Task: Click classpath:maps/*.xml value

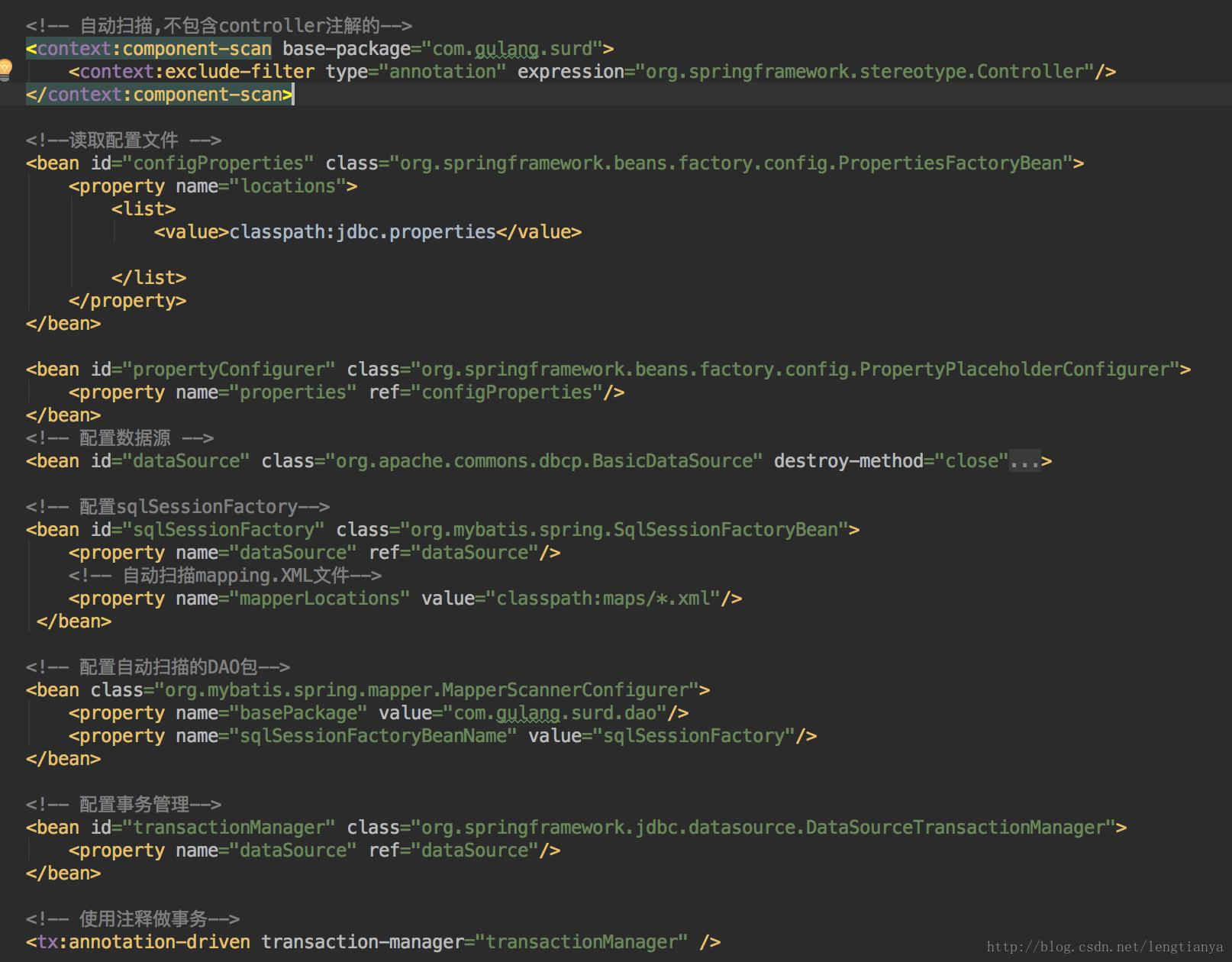Action: click(603, 599)
